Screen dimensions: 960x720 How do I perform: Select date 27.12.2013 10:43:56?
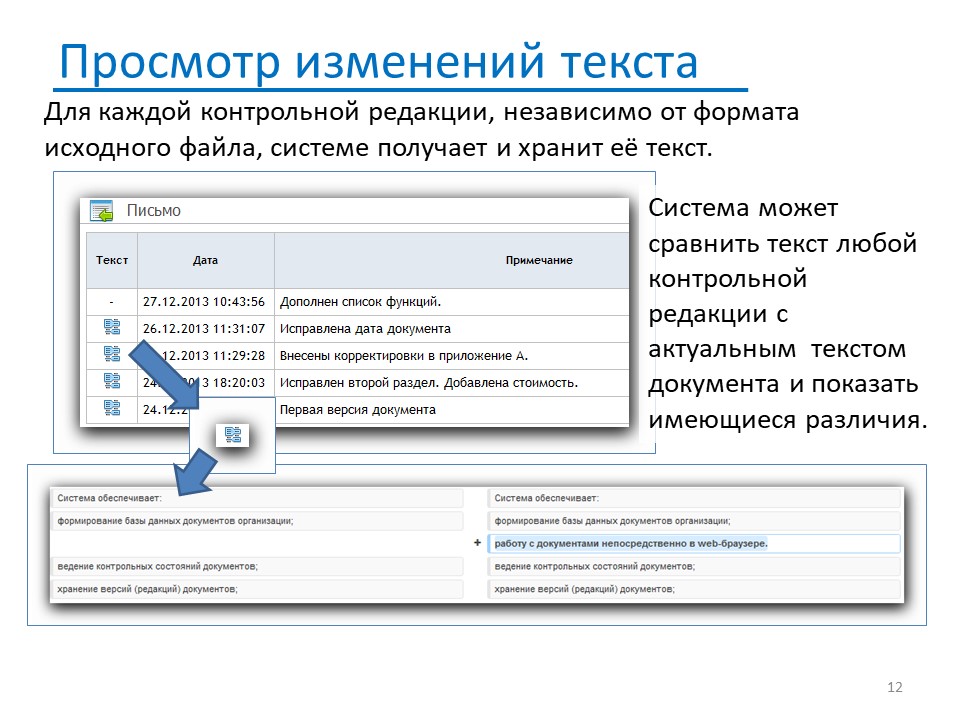pyautogui.click(x=204, y=302)
